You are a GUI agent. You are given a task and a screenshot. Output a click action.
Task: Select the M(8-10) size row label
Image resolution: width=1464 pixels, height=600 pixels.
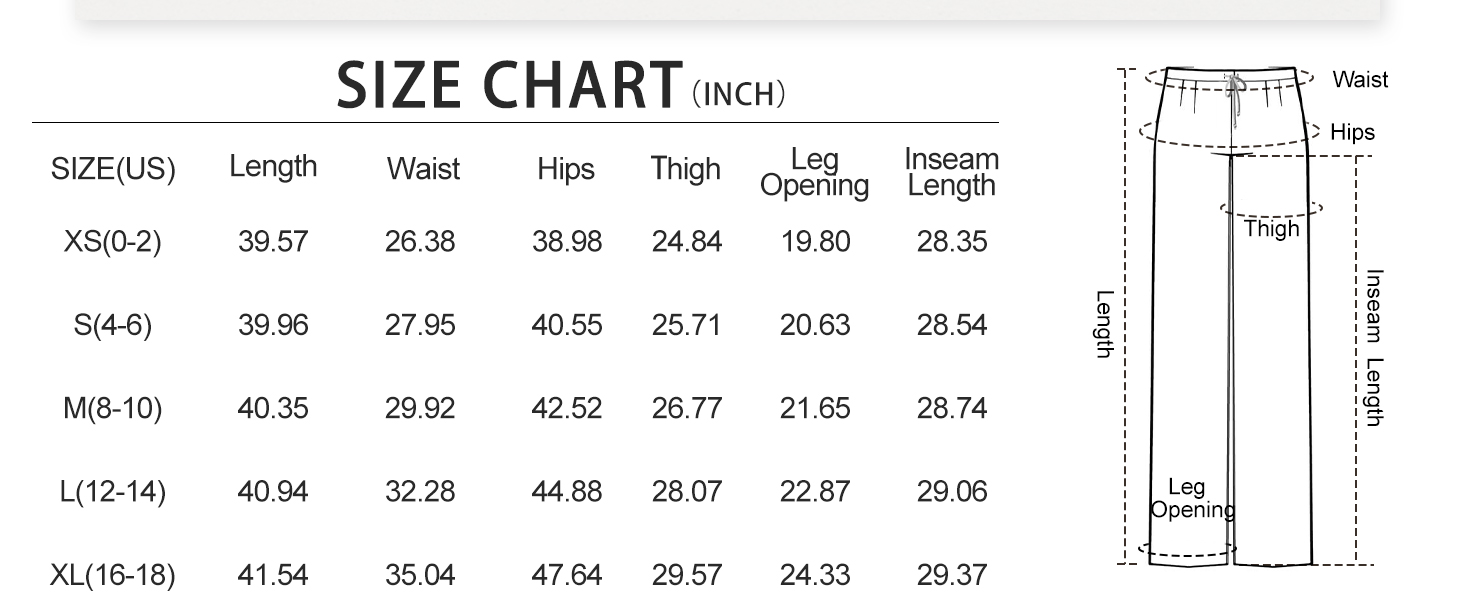pyautogui.click(x=112, y=408)
